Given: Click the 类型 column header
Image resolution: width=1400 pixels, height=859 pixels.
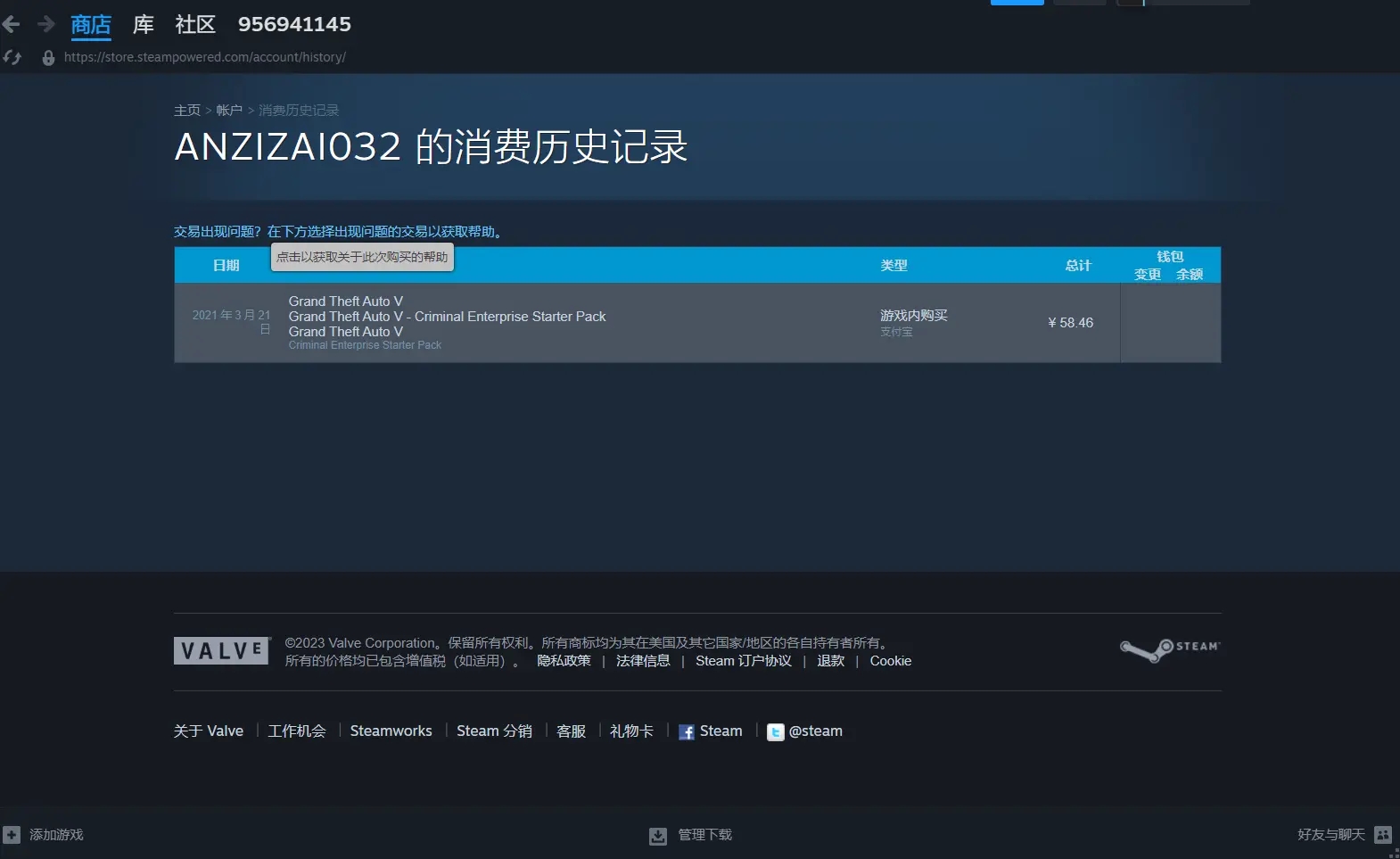Looking at the screenshot, I should [x=894, y=266].
